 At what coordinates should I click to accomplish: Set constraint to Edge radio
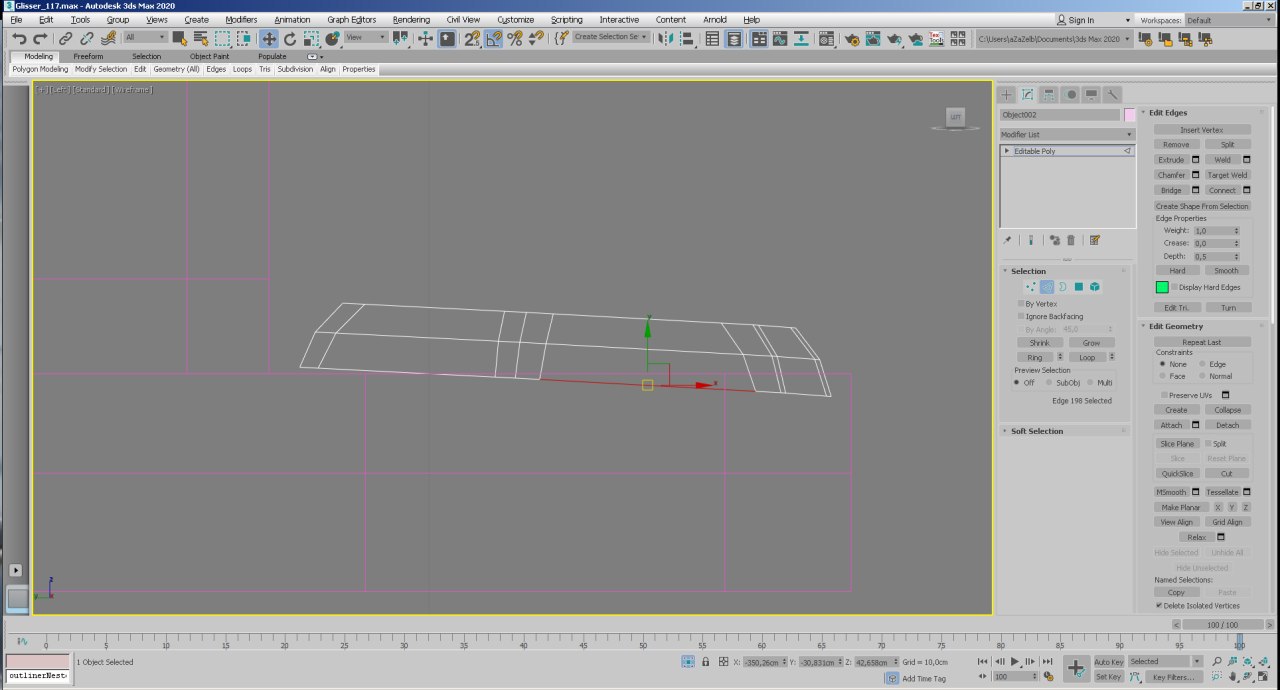coord(1202,364)
